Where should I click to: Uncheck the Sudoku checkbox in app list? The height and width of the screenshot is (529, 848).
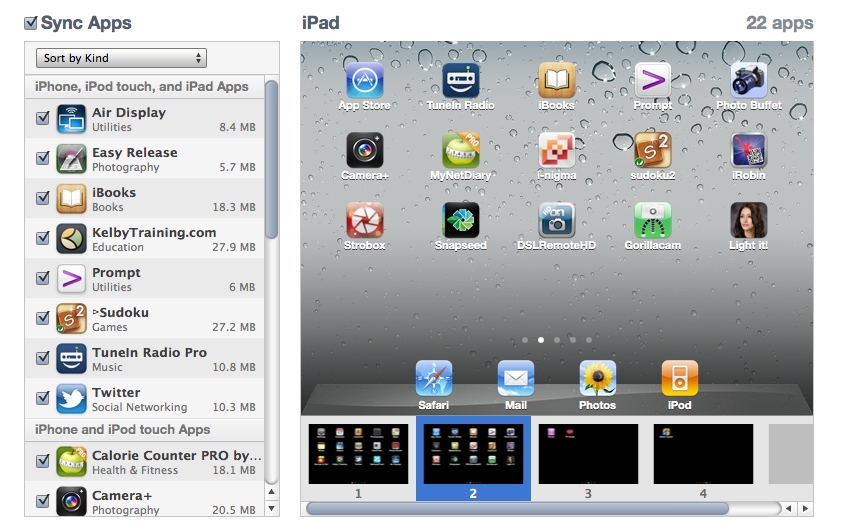coord(43,318)
